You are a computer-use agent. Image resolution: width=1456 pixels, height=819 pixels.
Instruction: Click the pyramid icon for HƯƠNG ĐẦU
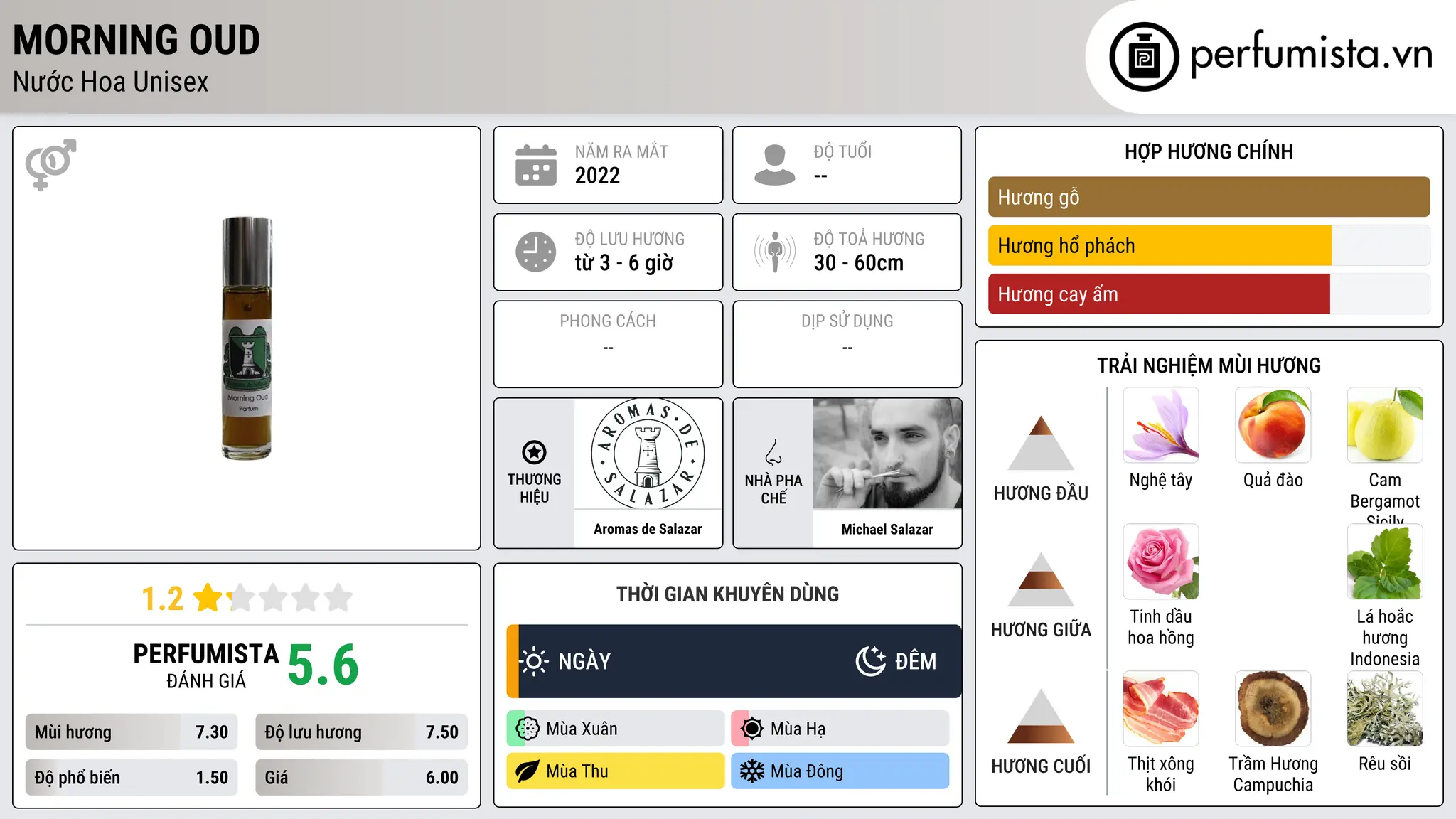click(x=1041, y=442)
